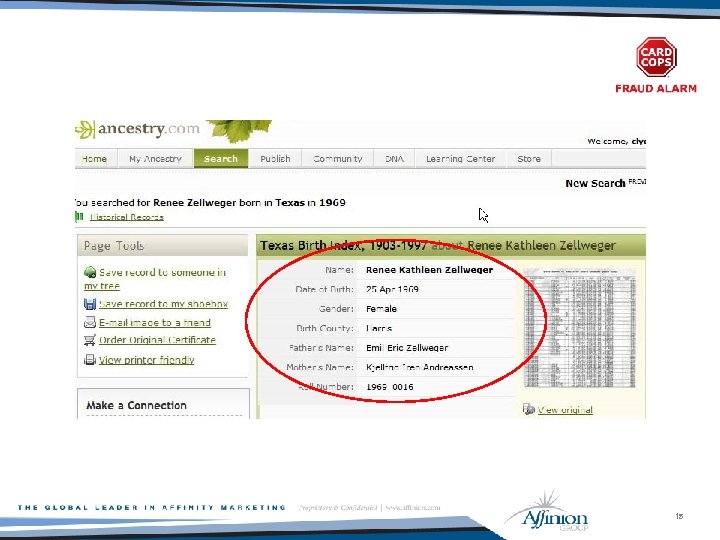Click the Make a Connection heading
This screenshot has width=720, height=540.
136,405
